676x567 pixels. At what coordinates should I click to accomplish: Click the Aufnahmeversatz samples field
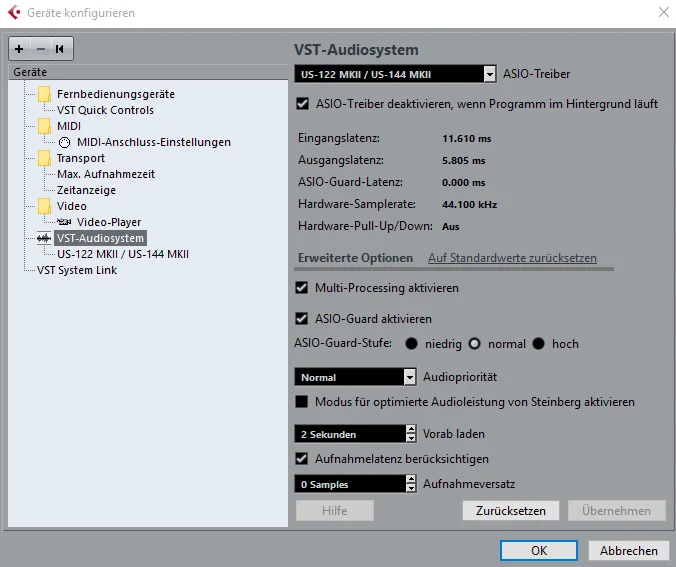pos(350,484)
